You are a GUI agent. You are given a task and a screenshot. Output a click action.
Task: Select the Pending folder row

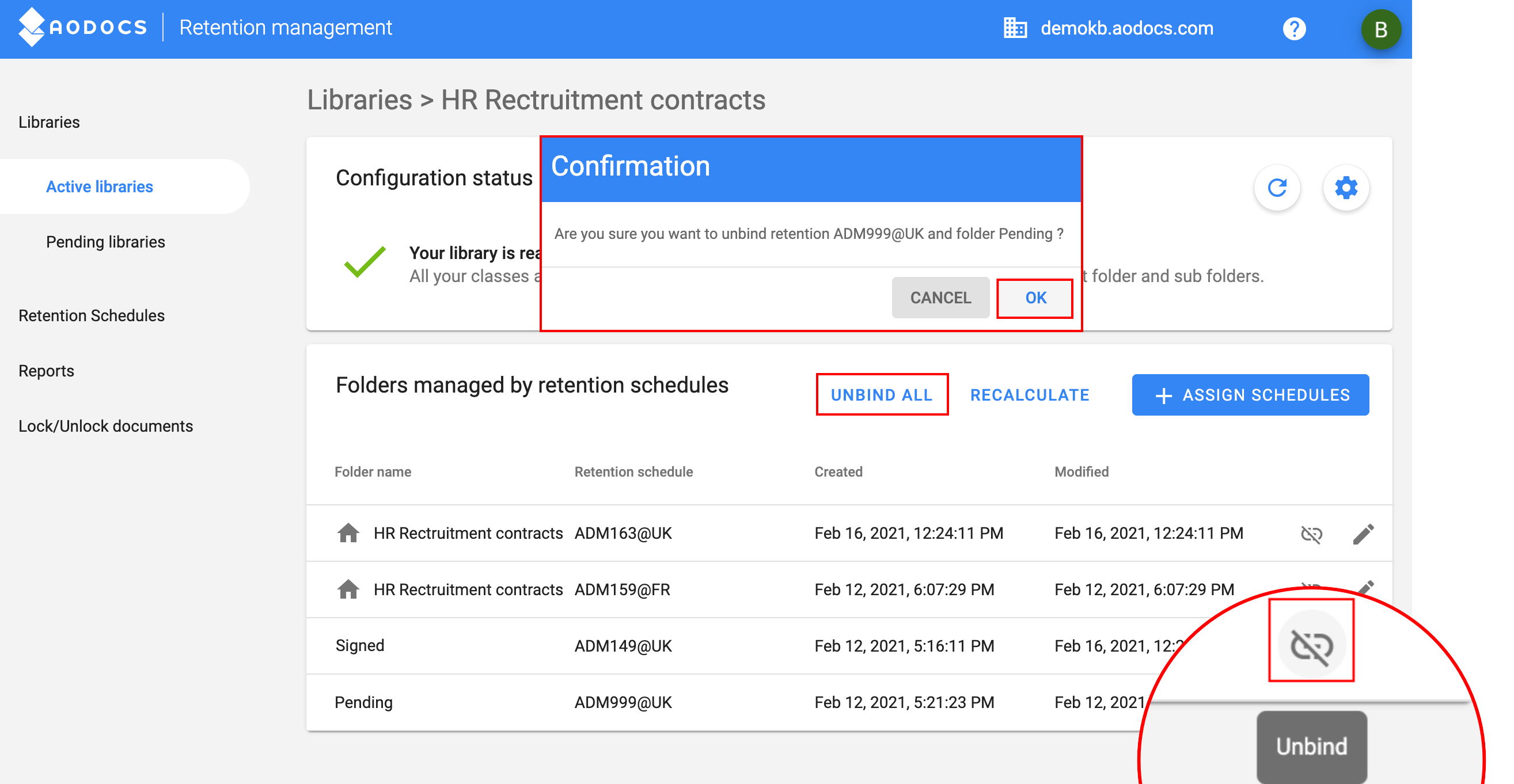pyautogui.click(x=849, y=702)
